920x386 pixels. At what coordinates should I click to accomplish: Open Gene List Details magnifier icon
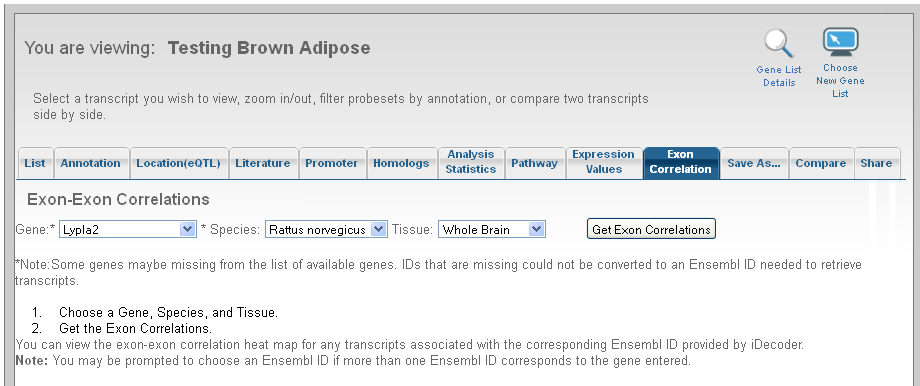click(x=779, y=44)
